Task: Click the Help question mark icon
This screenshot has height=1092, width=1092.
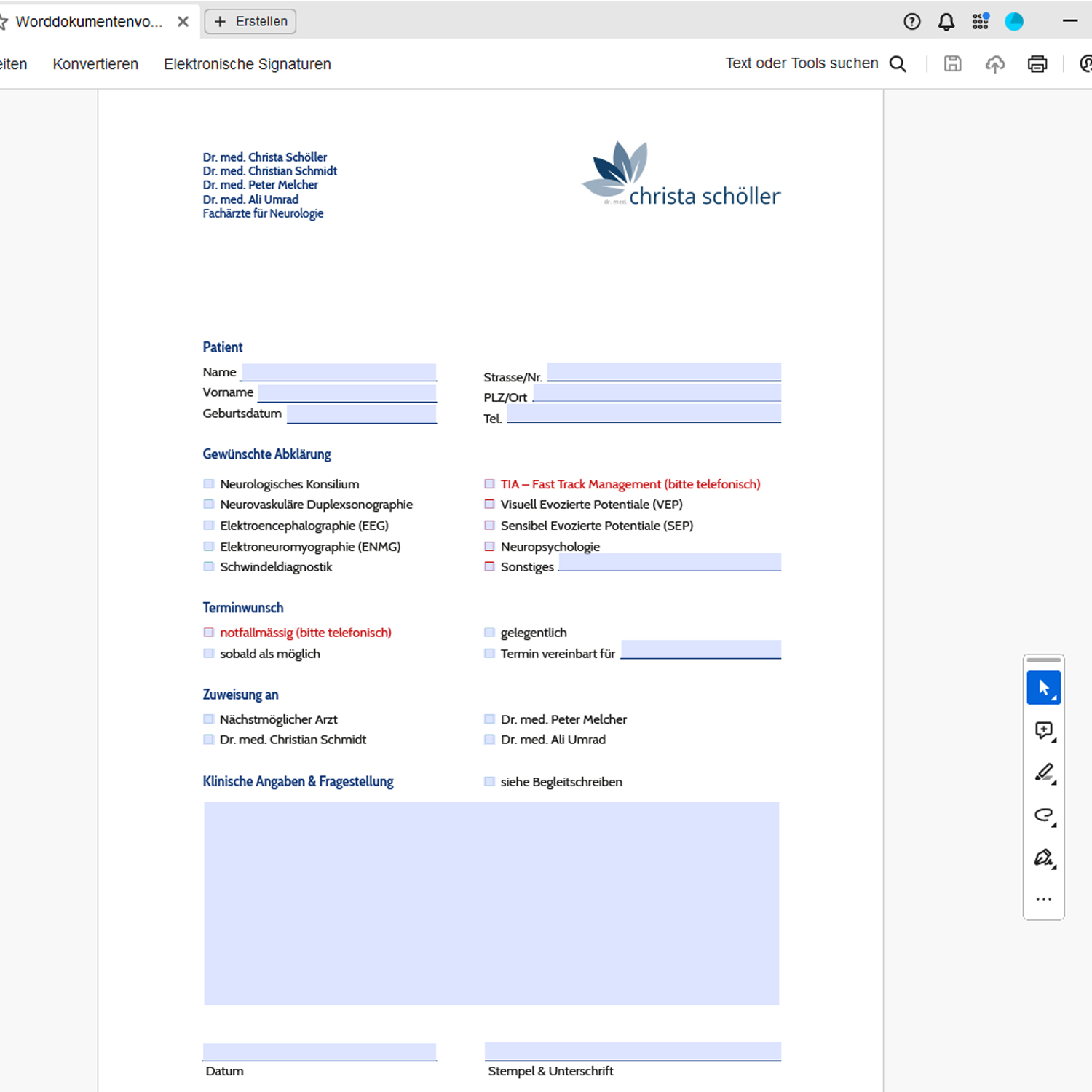Action: 911,22
